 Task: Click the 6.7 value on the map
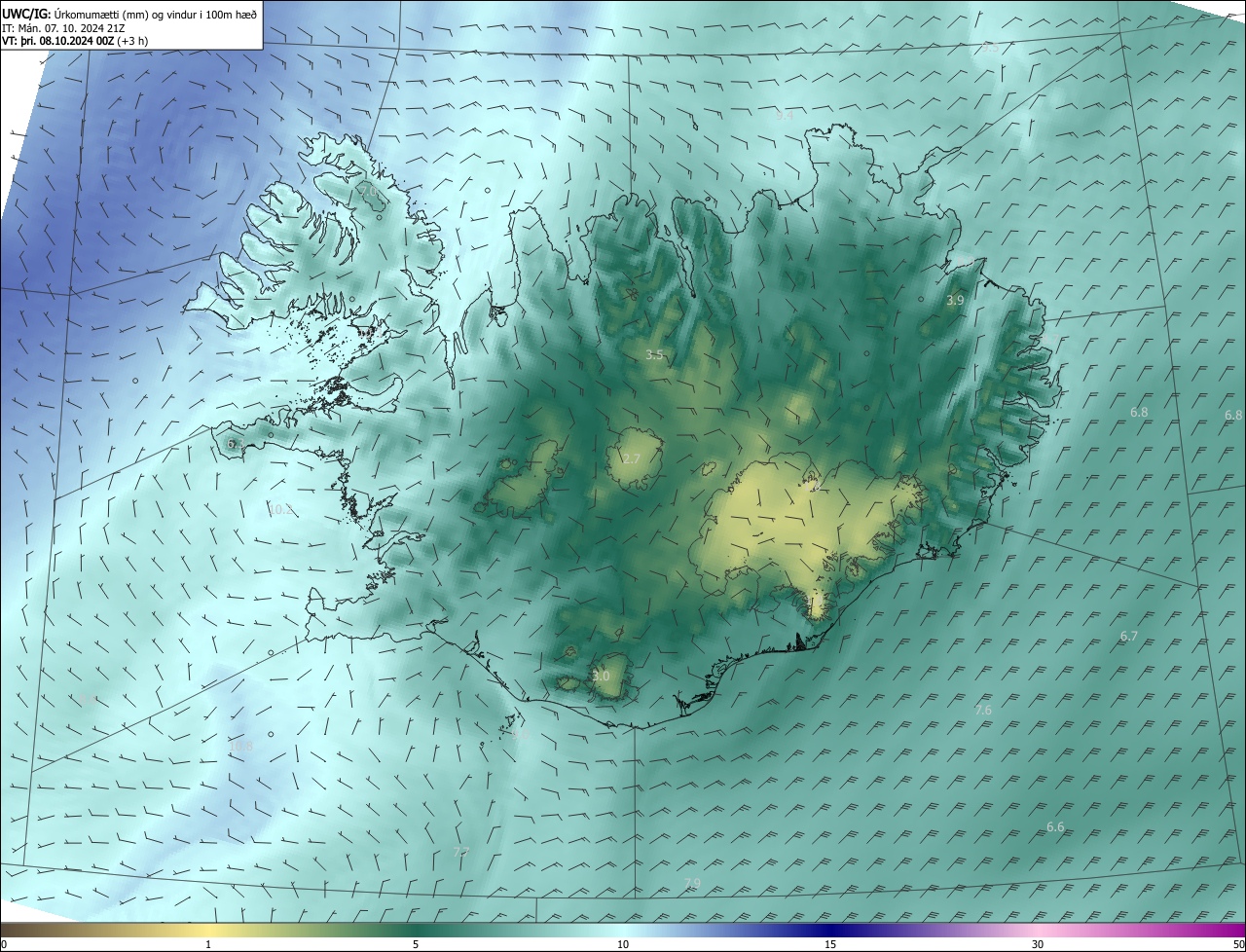point(1128,636)
